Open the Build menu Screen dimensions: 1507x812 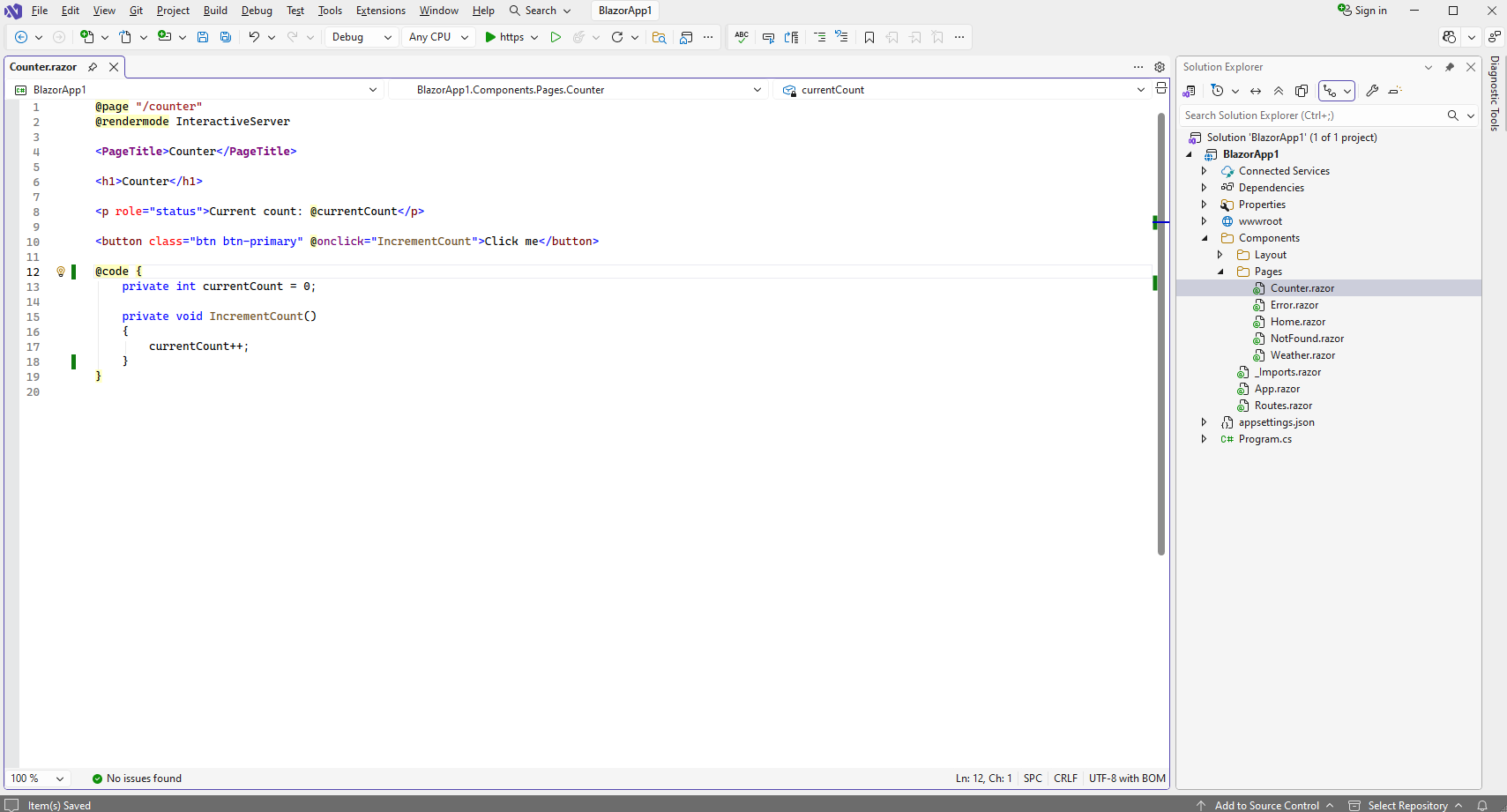(x=215, y=11)
